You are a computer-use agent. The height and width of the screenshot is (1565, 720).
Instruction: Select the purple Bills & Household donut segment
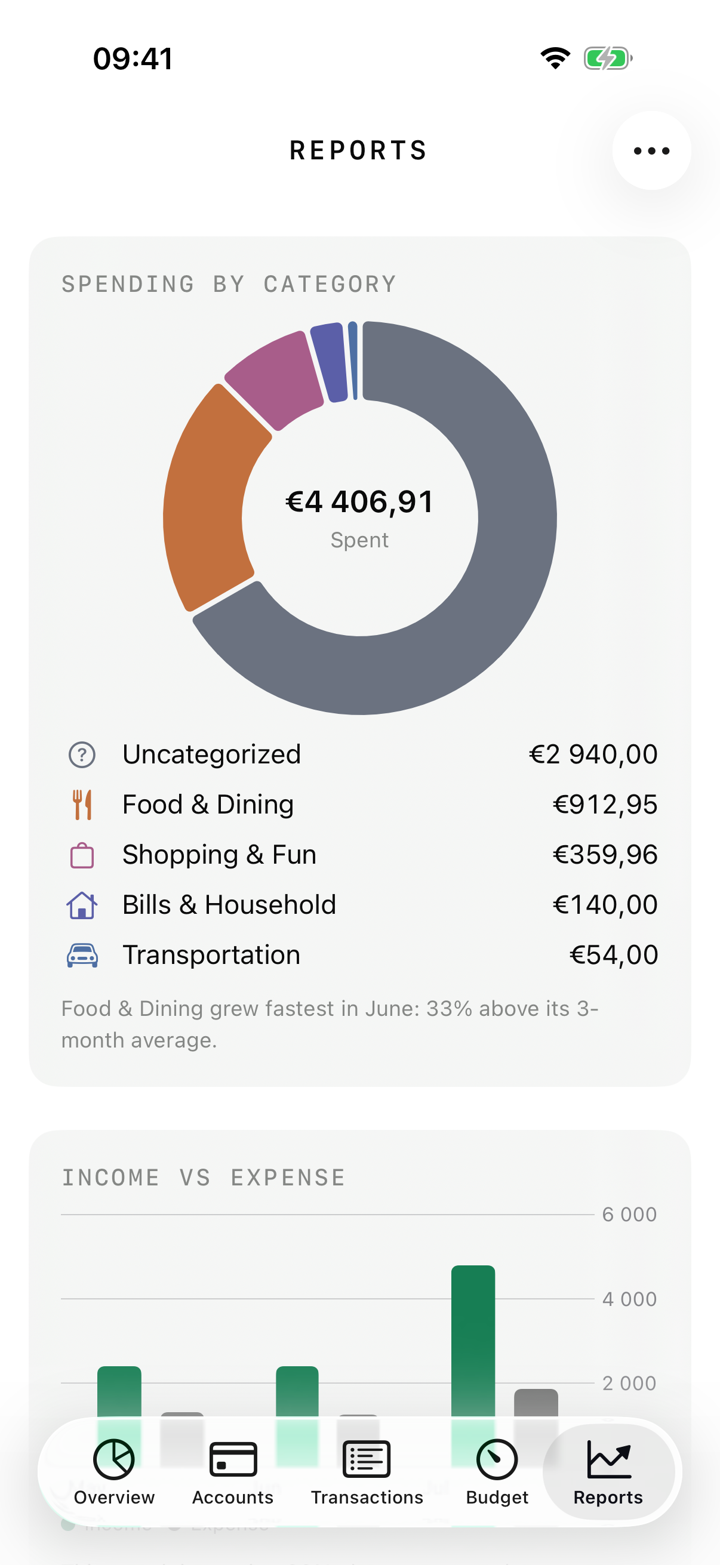[330, 362]
